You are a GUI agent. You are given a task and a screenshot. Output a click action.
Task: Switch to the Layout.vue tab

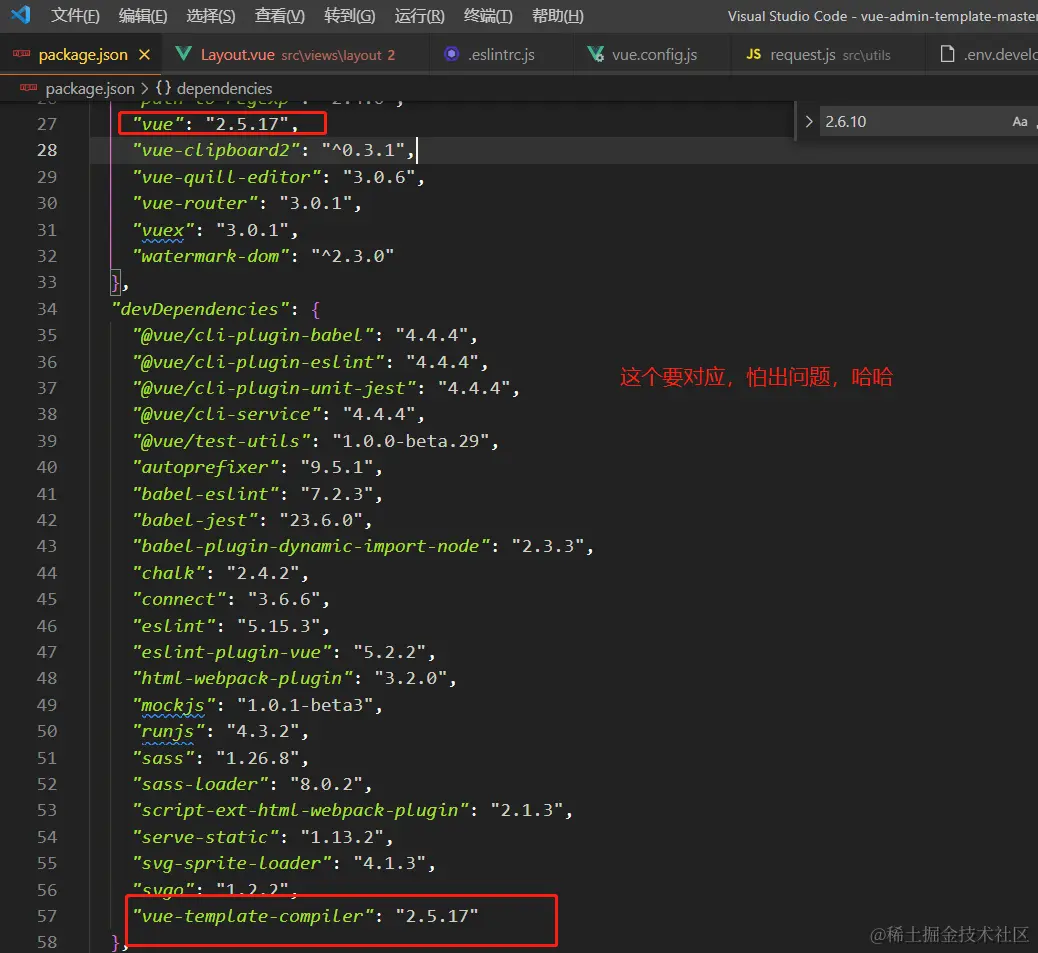point(297,55)
